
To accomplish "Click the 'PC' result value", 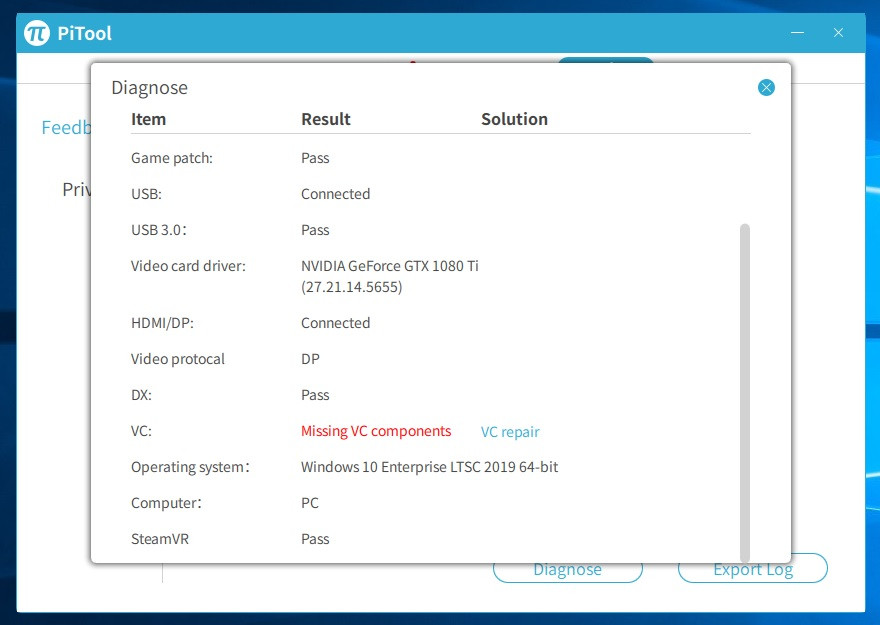I will tap(310, 503).
